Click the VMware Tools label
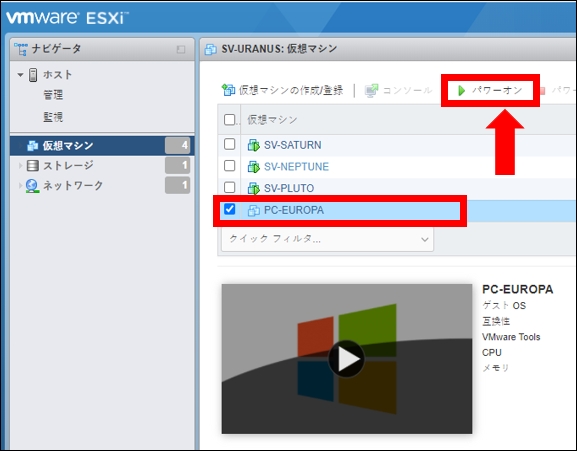Image resolution: width=577 pixels, height=451 pixels. pyautogui.click(x=511, y=337)
